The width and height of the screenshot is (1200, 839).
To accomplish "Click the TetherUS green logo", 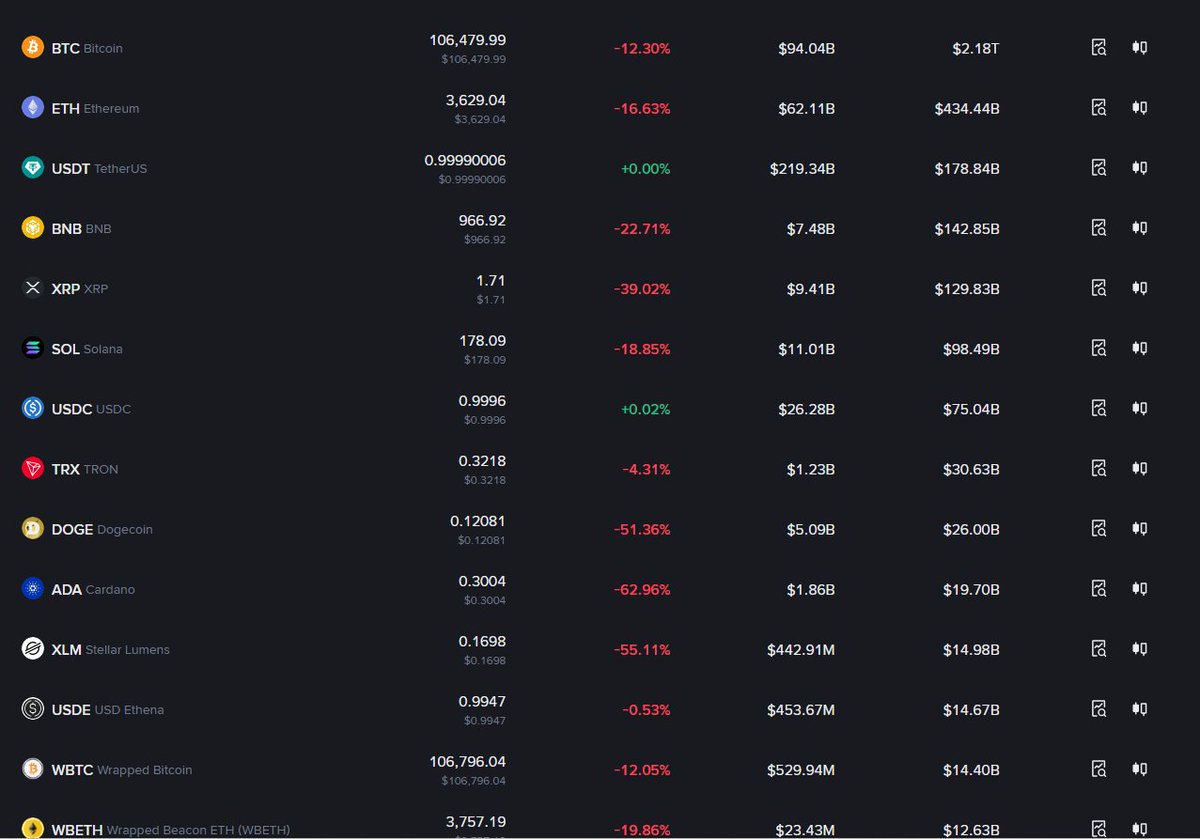I will pos(33,167).
